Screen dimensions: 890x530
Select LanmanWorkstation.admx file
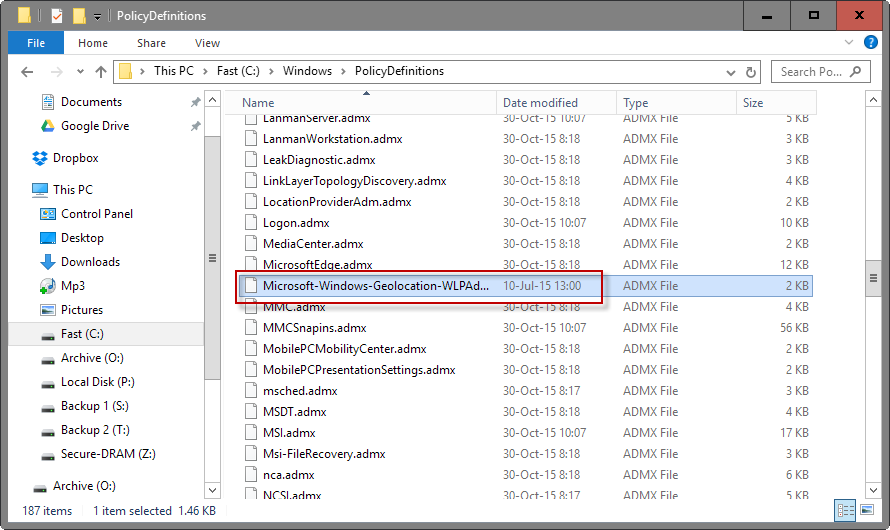[333, 139]
